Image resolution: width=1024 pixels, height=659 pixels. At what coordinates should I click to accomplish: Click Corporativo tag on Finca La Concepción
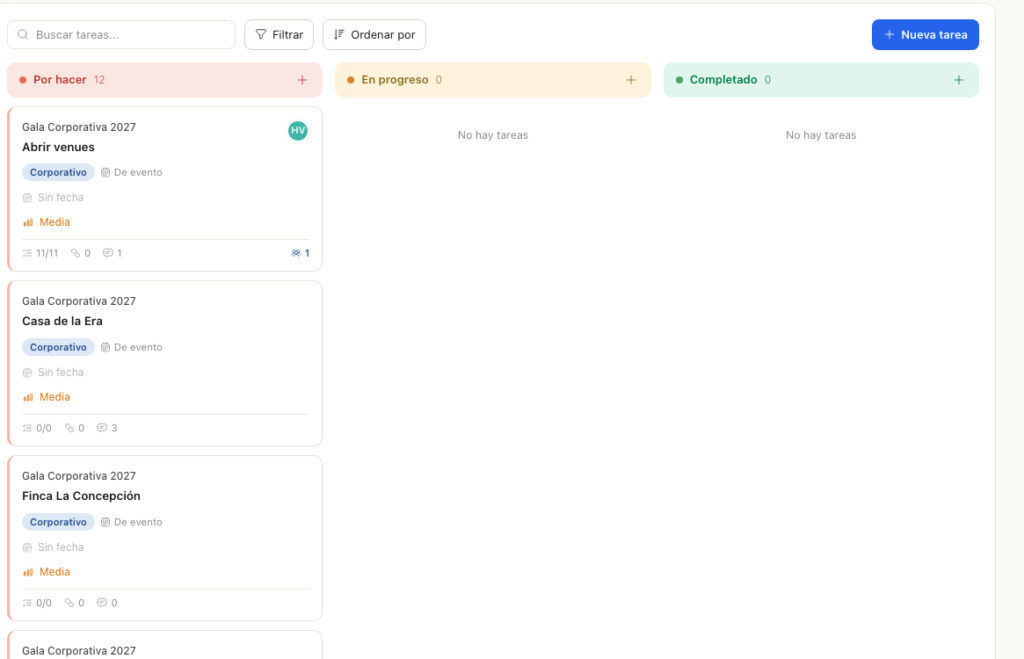(58, 522)
